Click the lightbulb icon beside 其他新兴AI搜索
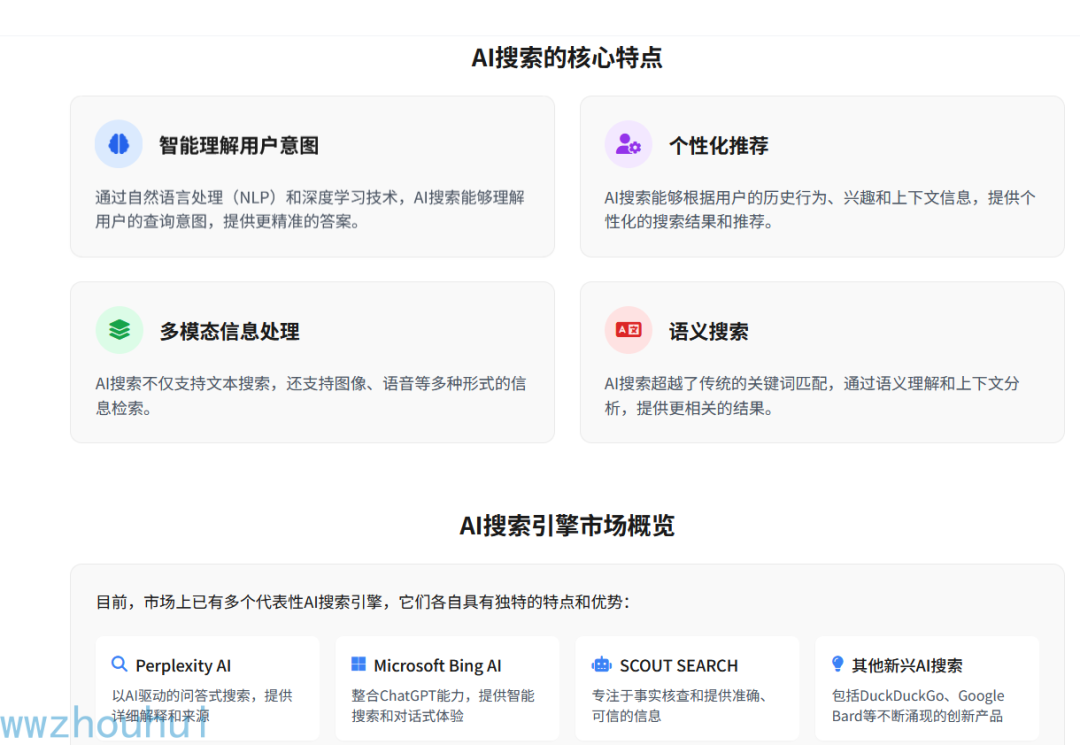This screenshot has height=745, width=1080. point(838,664)
